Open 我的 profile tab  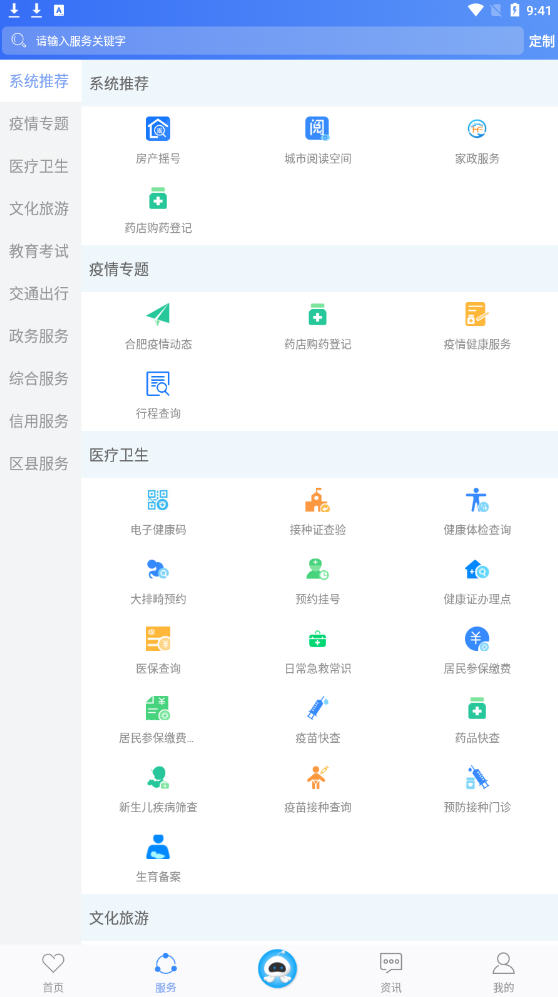503,972
